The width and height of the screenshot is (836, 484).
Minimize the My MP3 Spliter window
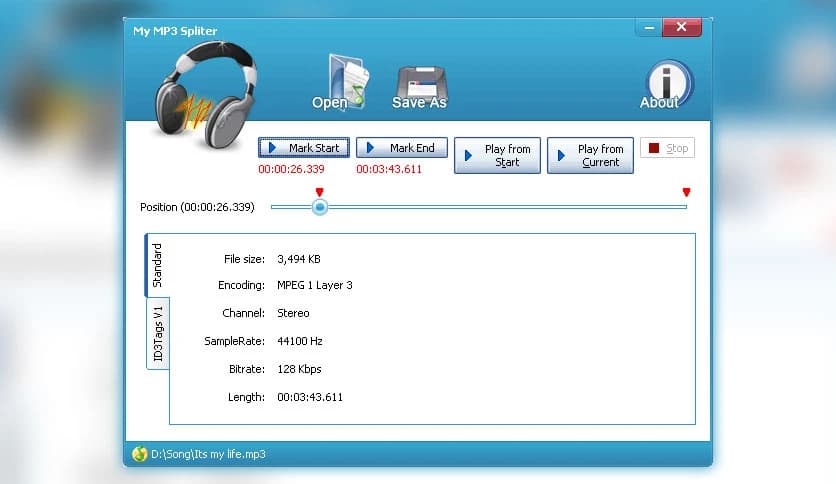point(649,27)
